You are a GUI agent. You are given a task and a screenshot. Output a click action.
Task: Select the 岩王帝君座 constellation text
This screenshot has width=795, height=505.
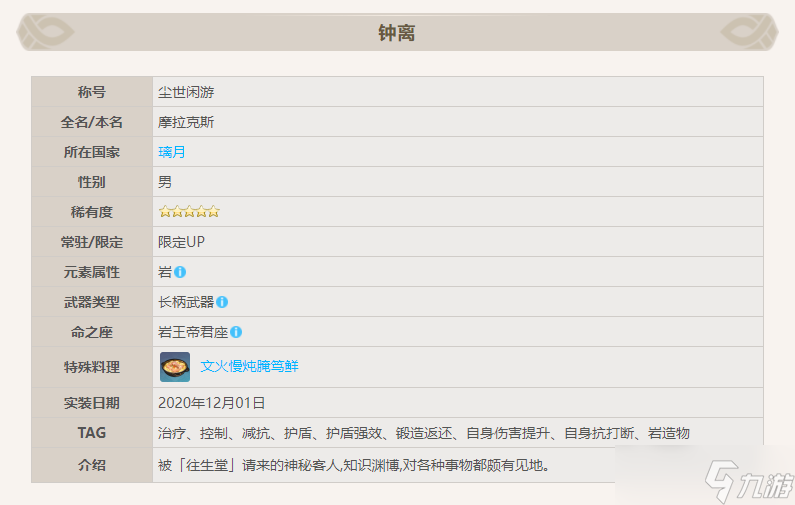[x=193, y=332]
